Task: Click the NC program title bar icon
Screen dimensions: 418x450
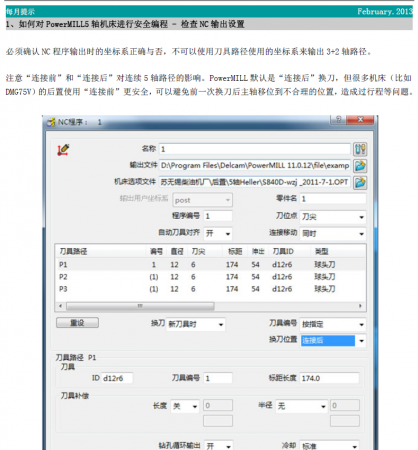Action: tap(51, 122)
